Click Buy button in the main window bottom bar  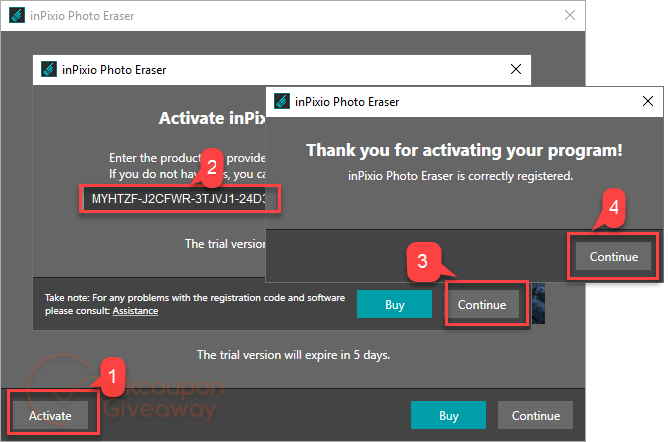(448, 415)
